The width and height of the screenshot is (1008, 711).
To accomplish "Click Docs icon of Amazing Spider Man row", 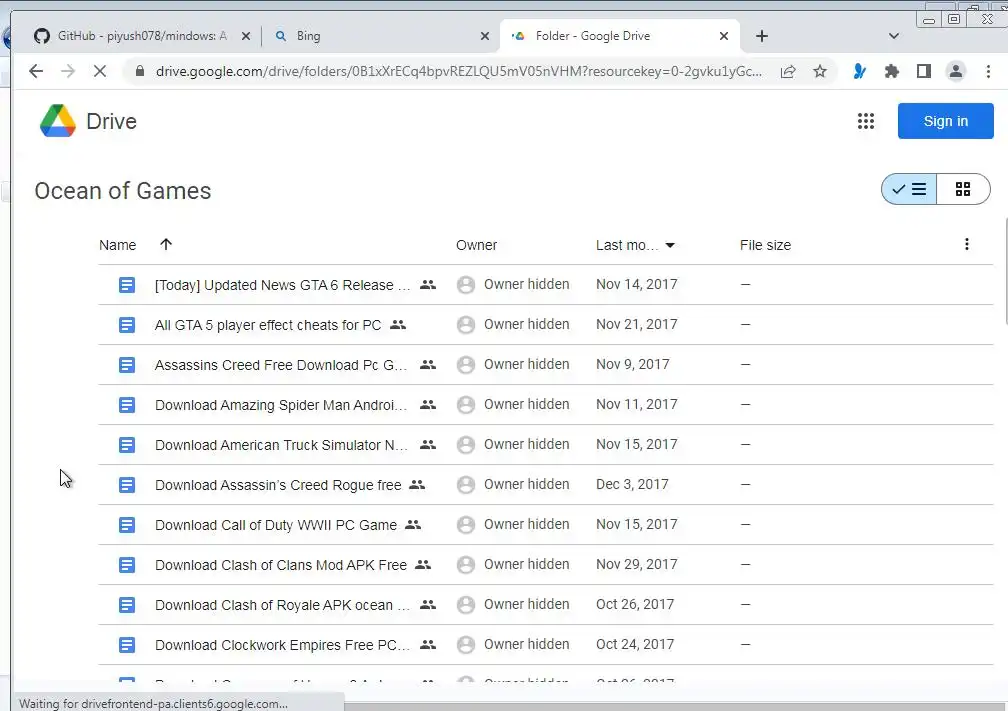I will 127,405.
